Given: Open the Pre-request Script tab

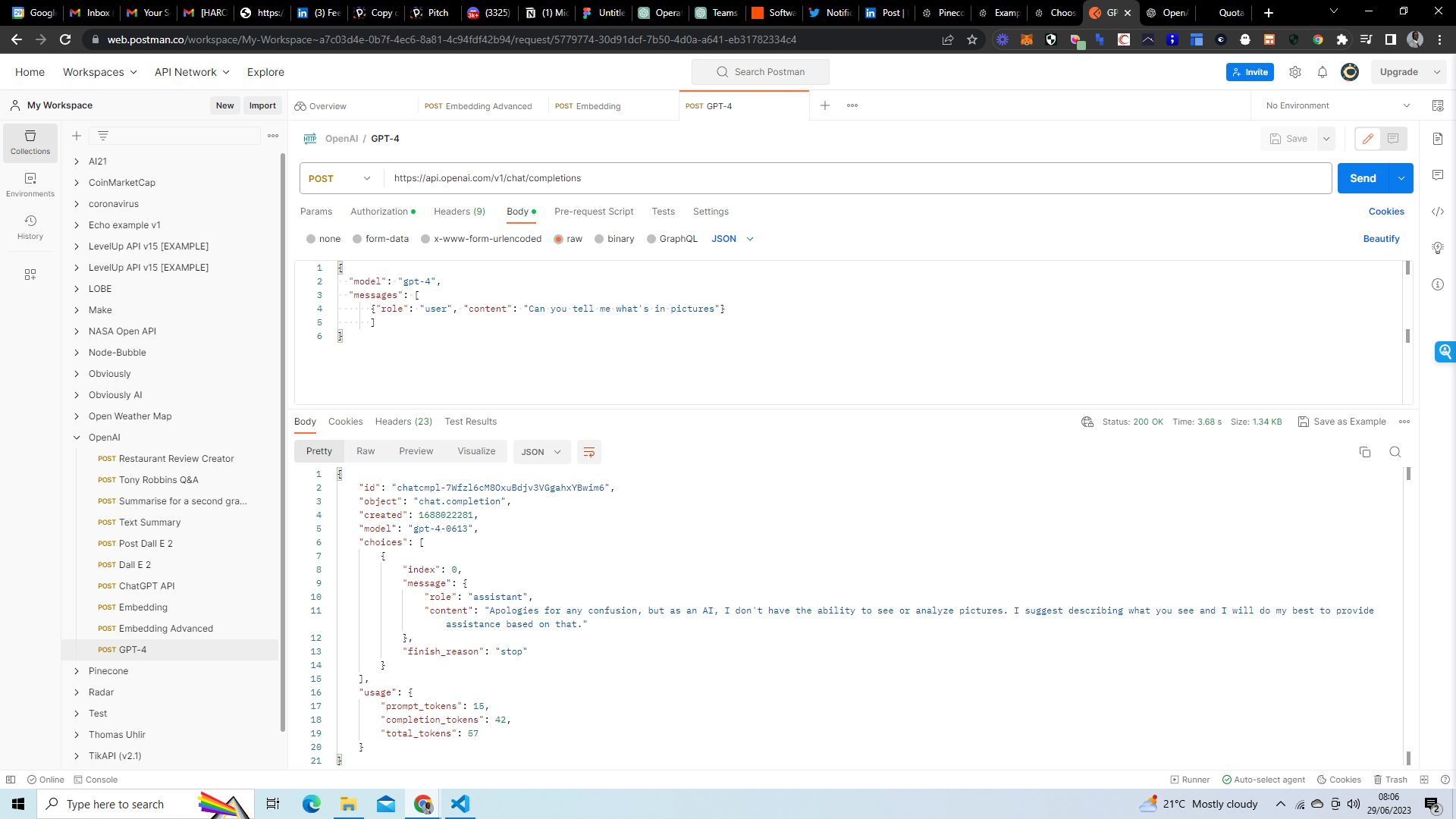Looking at the screenshot, I should (594, 212).
